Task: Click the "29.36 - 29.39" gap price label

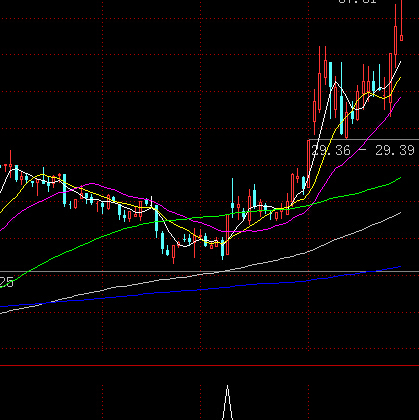Action: click(363, 150)
